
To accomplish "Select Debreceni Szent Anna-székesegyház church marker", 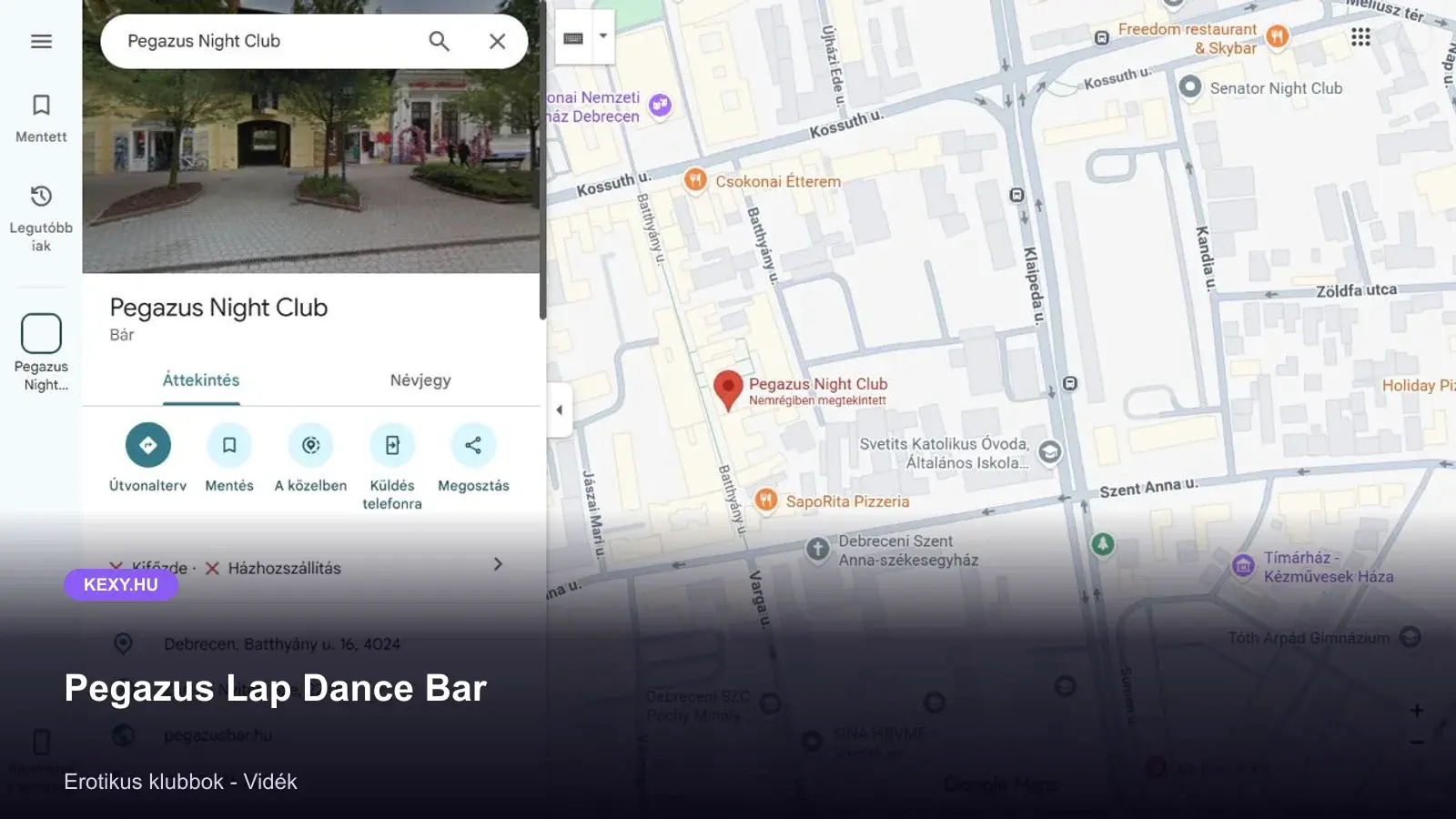I will [x=817, y=549].
